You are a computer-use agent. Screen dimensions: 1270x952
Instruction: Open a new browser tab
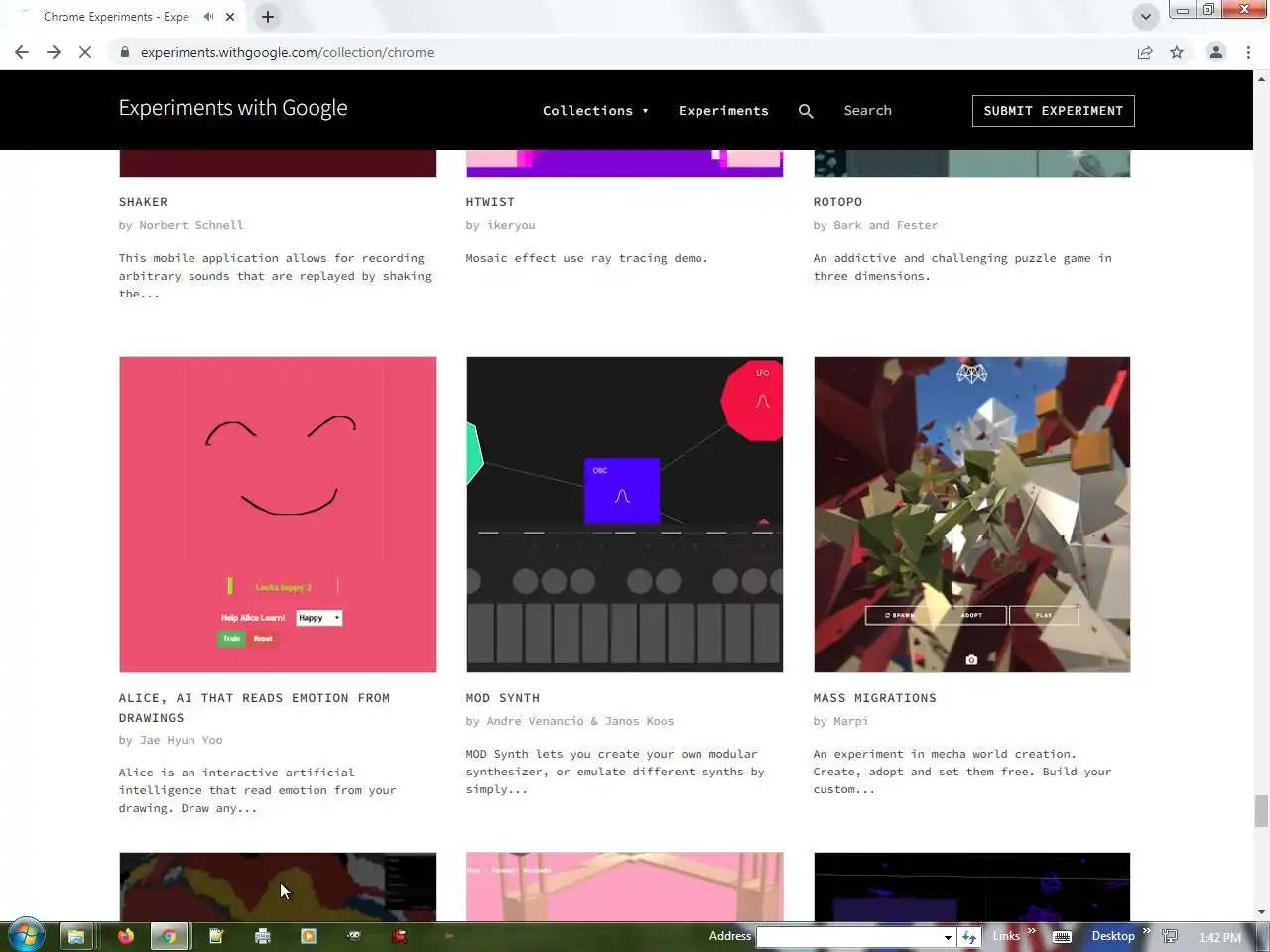(x=268, y=17)
